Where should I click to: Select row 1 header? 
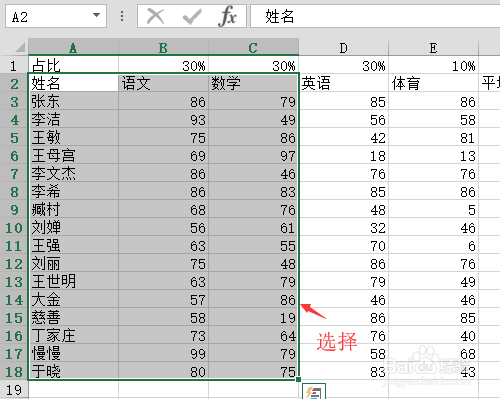14,65
